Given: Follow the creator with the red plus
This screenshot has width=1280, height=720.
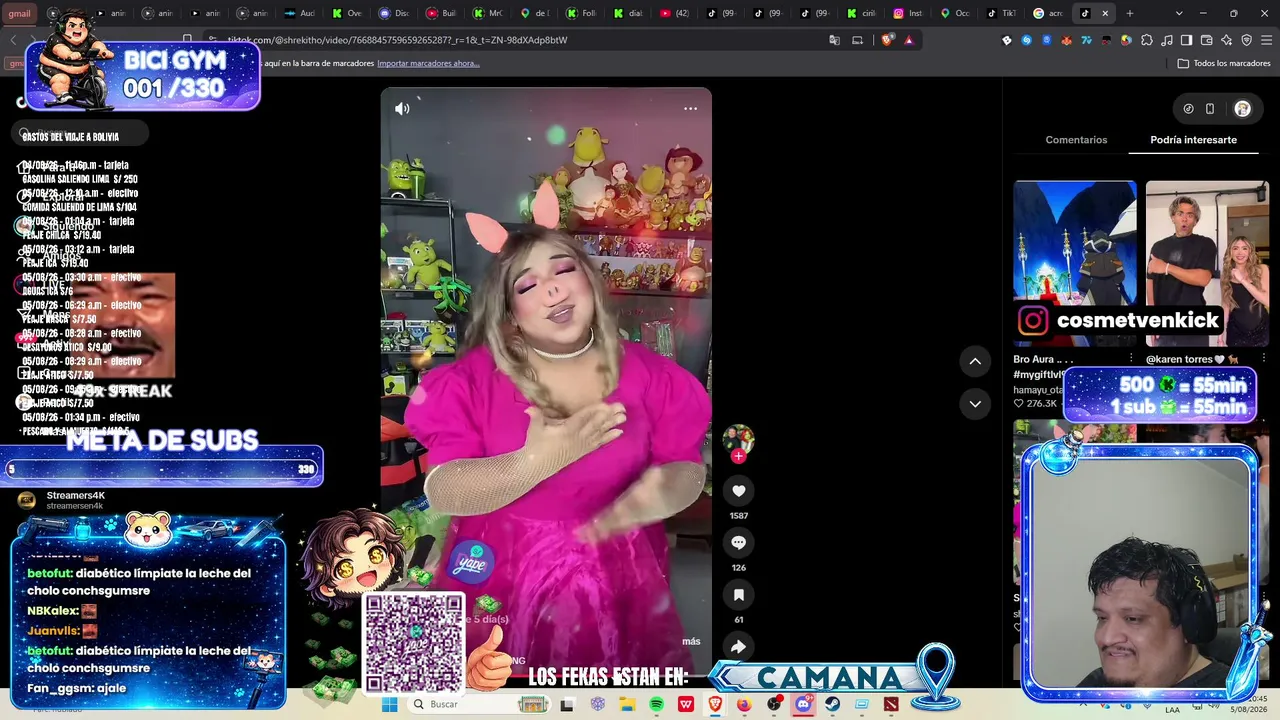Looking at the screenshot, I should (x=738, y=456).
